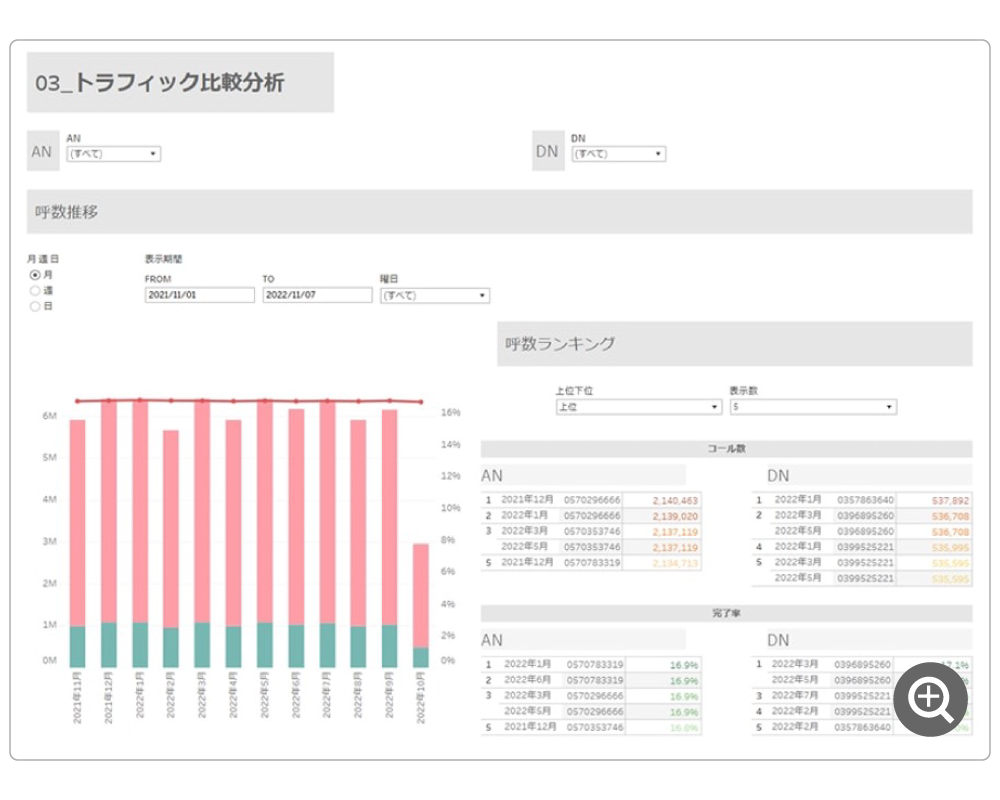
Task: Open the DN filter dropdown
Action: 617,154
